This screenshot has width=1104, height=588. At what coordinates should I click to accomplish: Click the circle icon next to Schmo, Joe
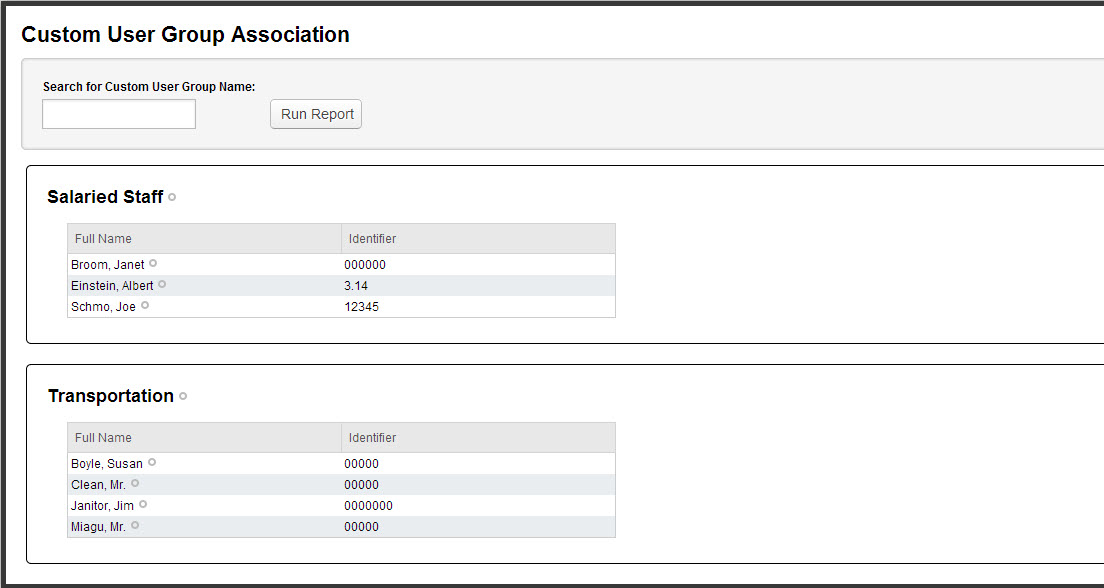(x=145, y=306)
